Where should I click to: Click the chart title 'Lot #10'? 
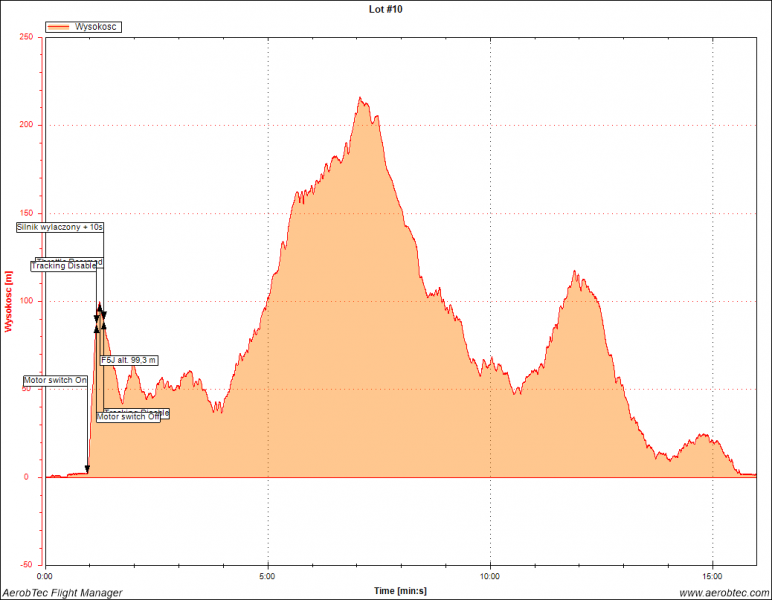pyautogui.click(x=385, y=8)
